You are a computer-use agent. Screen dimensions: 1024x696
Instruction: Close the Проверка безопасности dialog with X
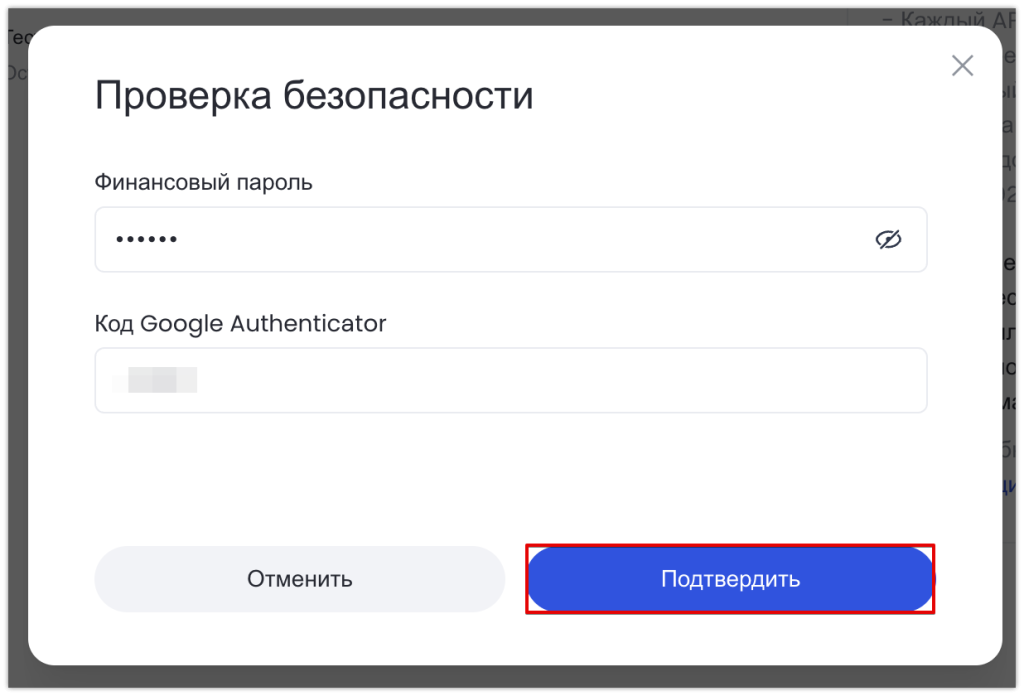(962, 65)
